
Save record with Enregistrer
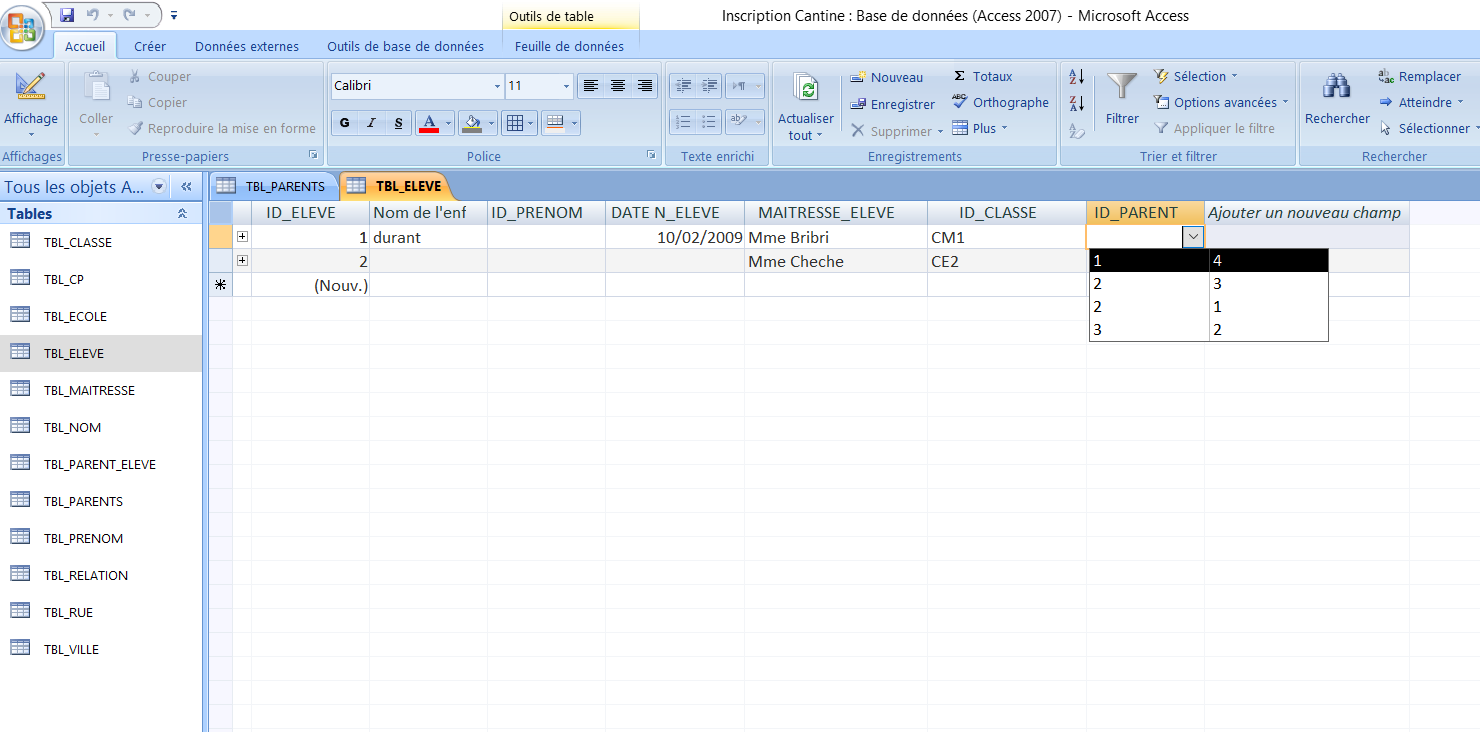[892, 104]
